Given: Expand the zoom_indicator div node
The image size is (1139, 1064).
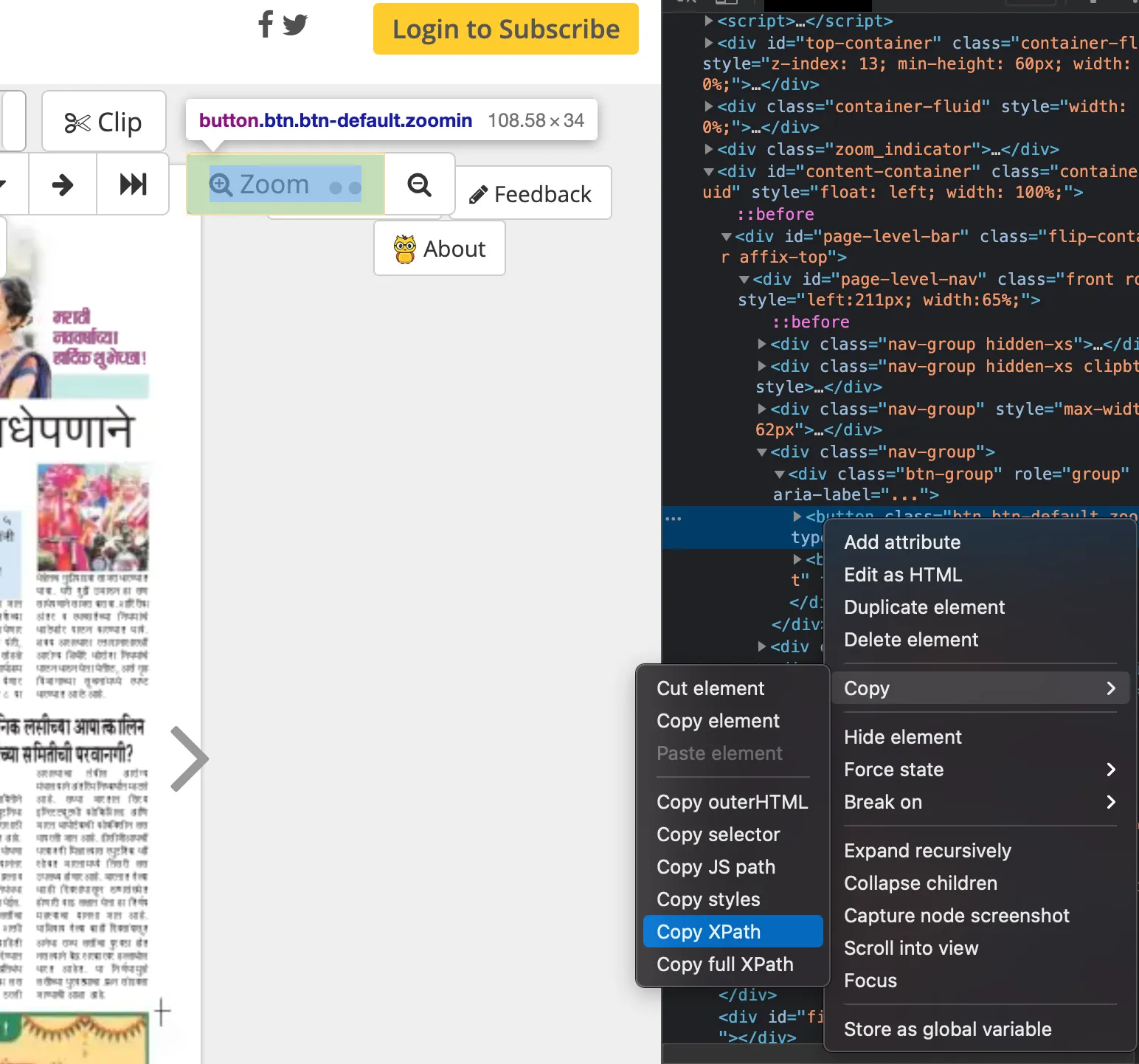Looking at the screenshot, I should pos(709,150).
